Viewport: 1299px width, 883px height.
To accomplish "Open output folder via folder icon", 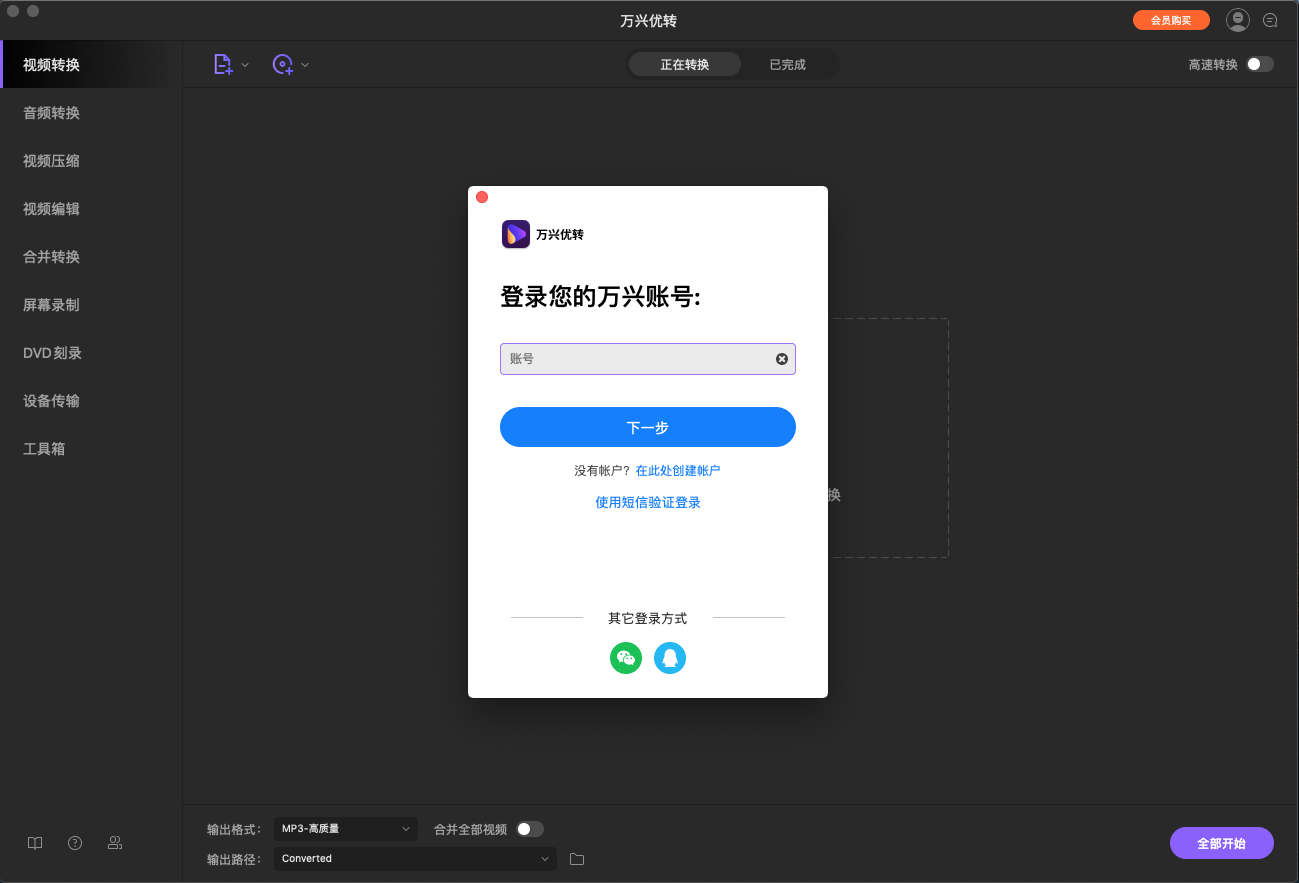I will click(x=576, y=858).
